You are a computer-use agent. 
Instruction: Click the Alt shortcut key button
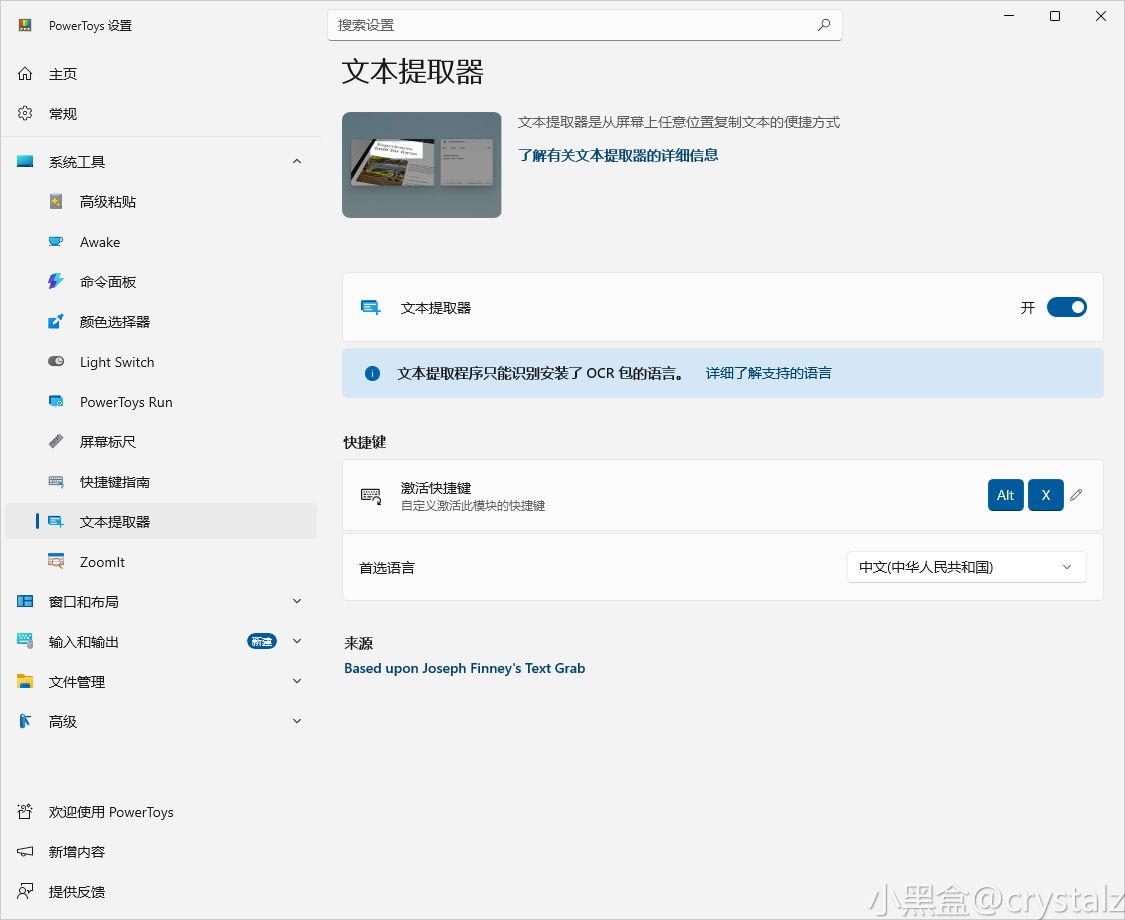click(x=1005, y=495)
